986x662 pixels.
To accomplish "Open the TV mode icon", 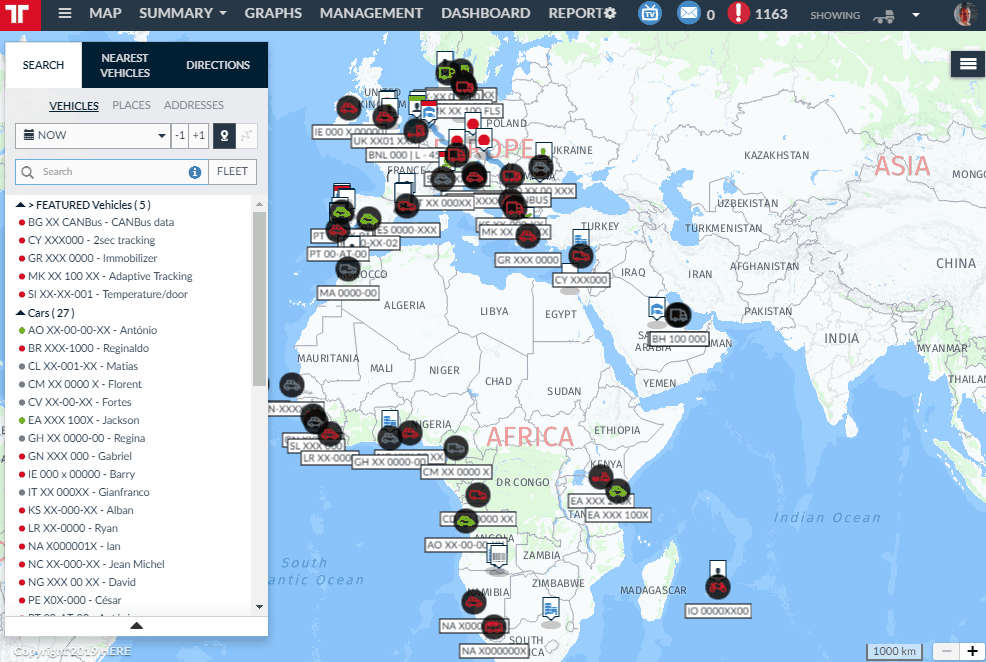I will click(x=651, y=14).
